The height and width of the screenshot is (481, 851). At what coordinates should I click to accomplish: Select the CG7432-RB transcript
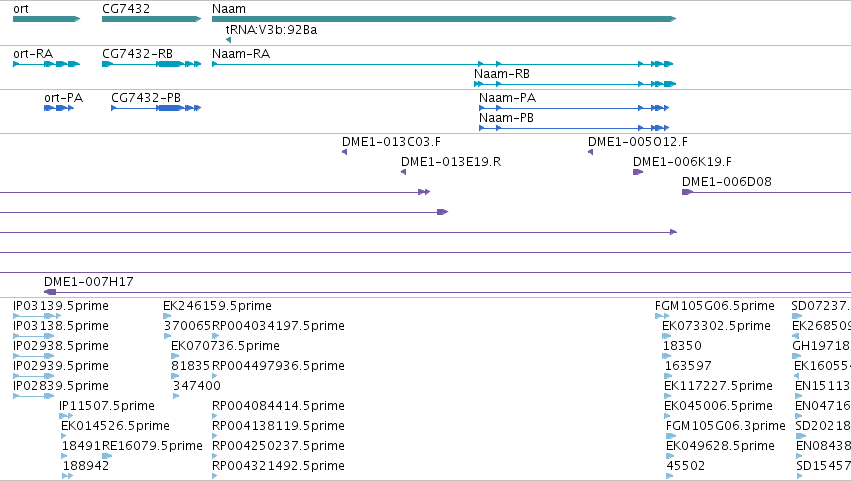coord(151,64)
